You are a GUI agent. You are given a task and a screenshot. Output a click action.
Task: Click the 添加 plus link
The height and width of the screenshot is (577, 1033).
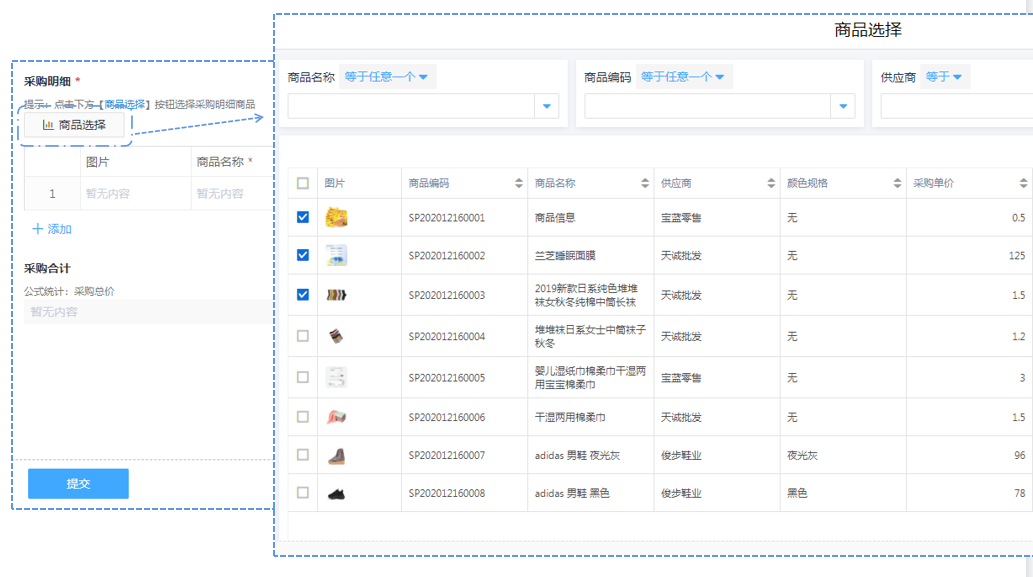52,229
